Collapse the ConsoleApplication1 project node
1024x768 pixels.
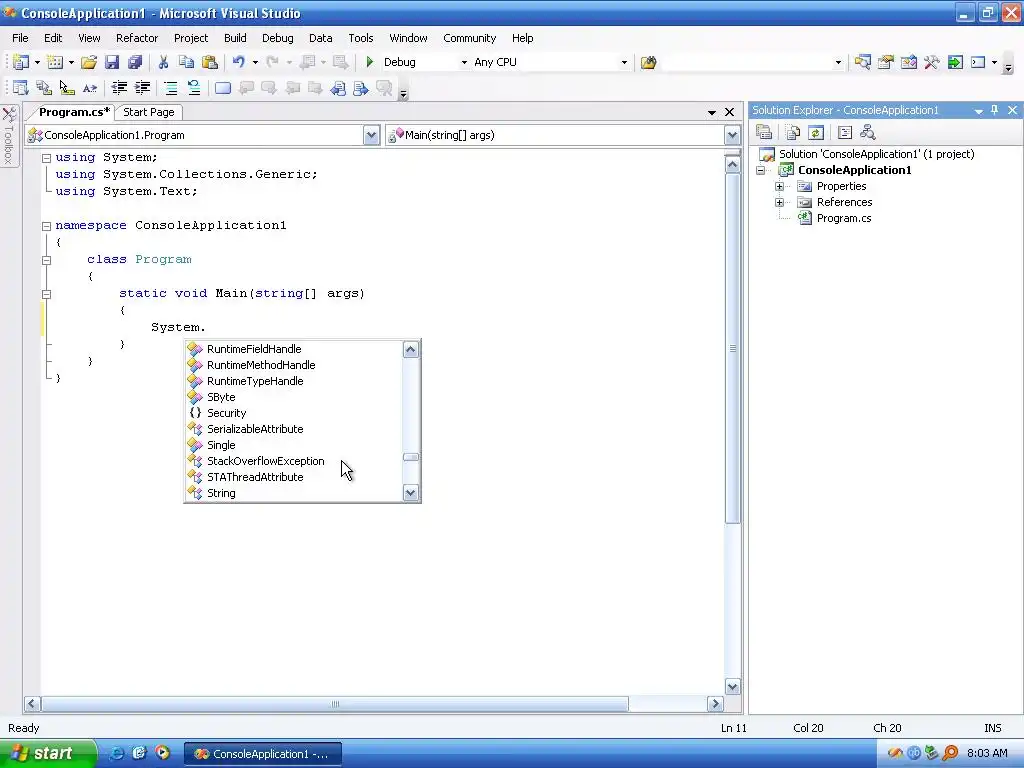[761, 170]
